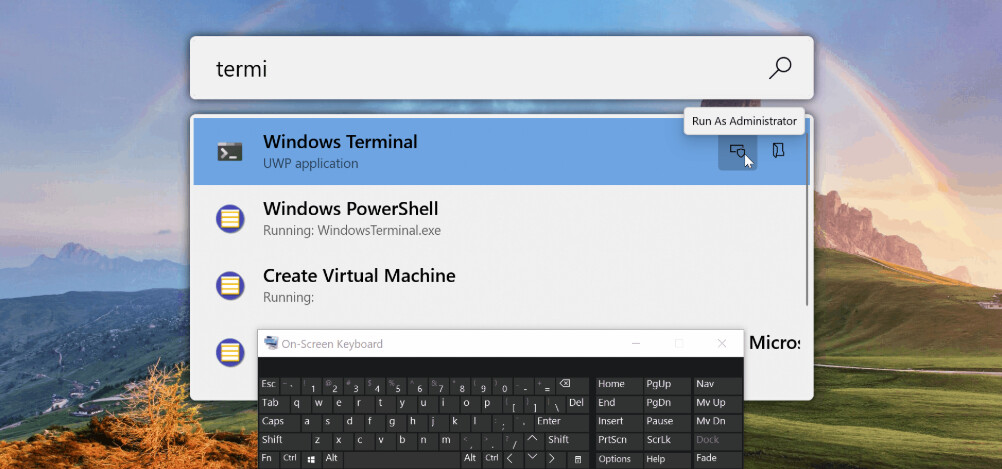Click the backslash key

[x=555, y=404]
